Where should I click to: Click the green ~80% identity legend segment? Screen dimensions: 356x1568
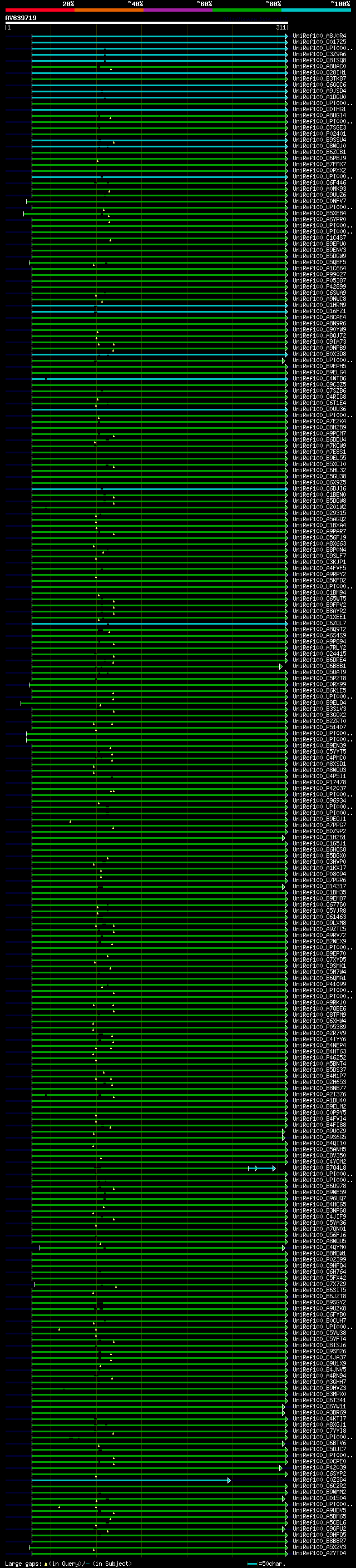[x=247, y=10]
